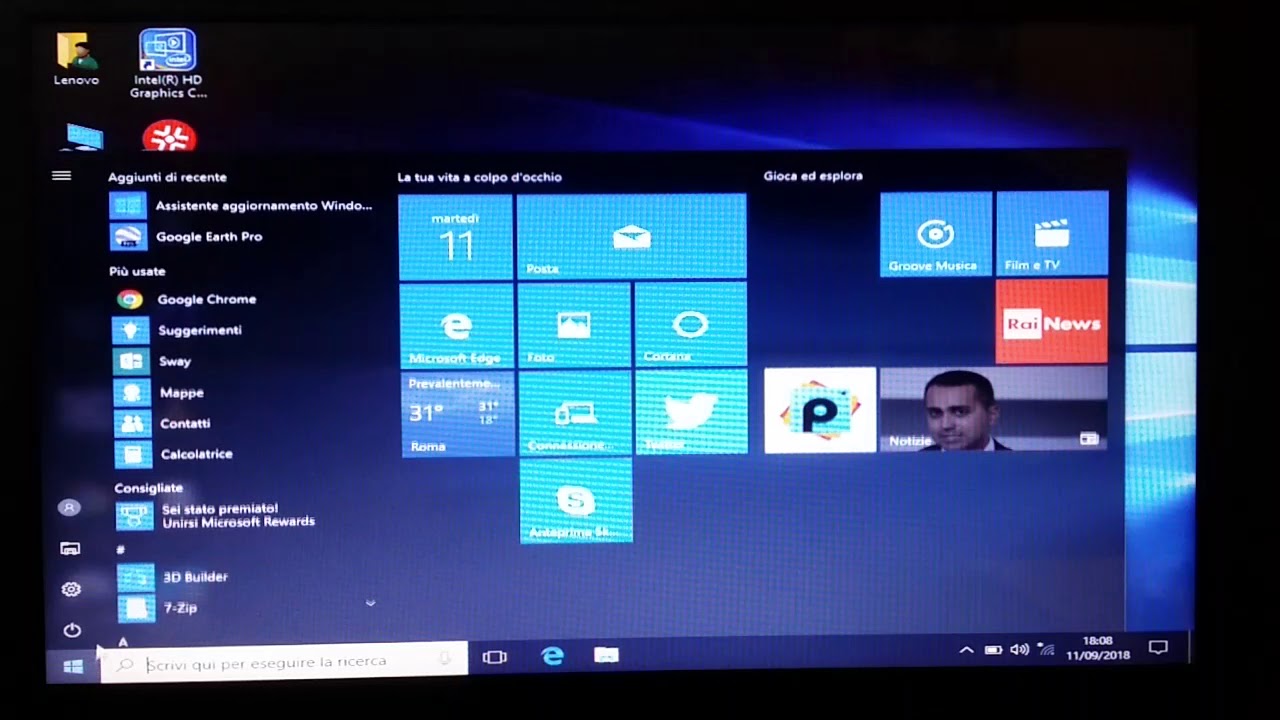Viewport: 1280px width, 720px height.
Task: Expand app list via down chevron
Action: tap(370, 603)
